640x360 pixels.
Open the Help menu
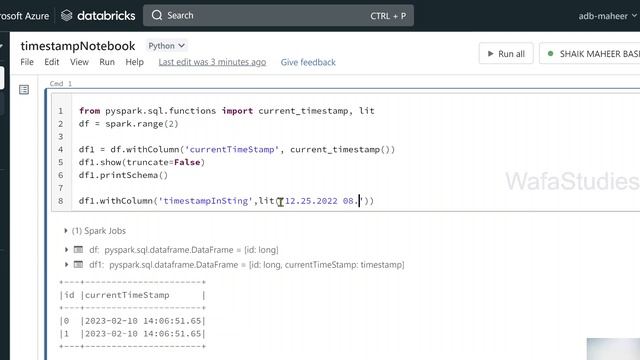pyautogui.click(x=135, y=62)
